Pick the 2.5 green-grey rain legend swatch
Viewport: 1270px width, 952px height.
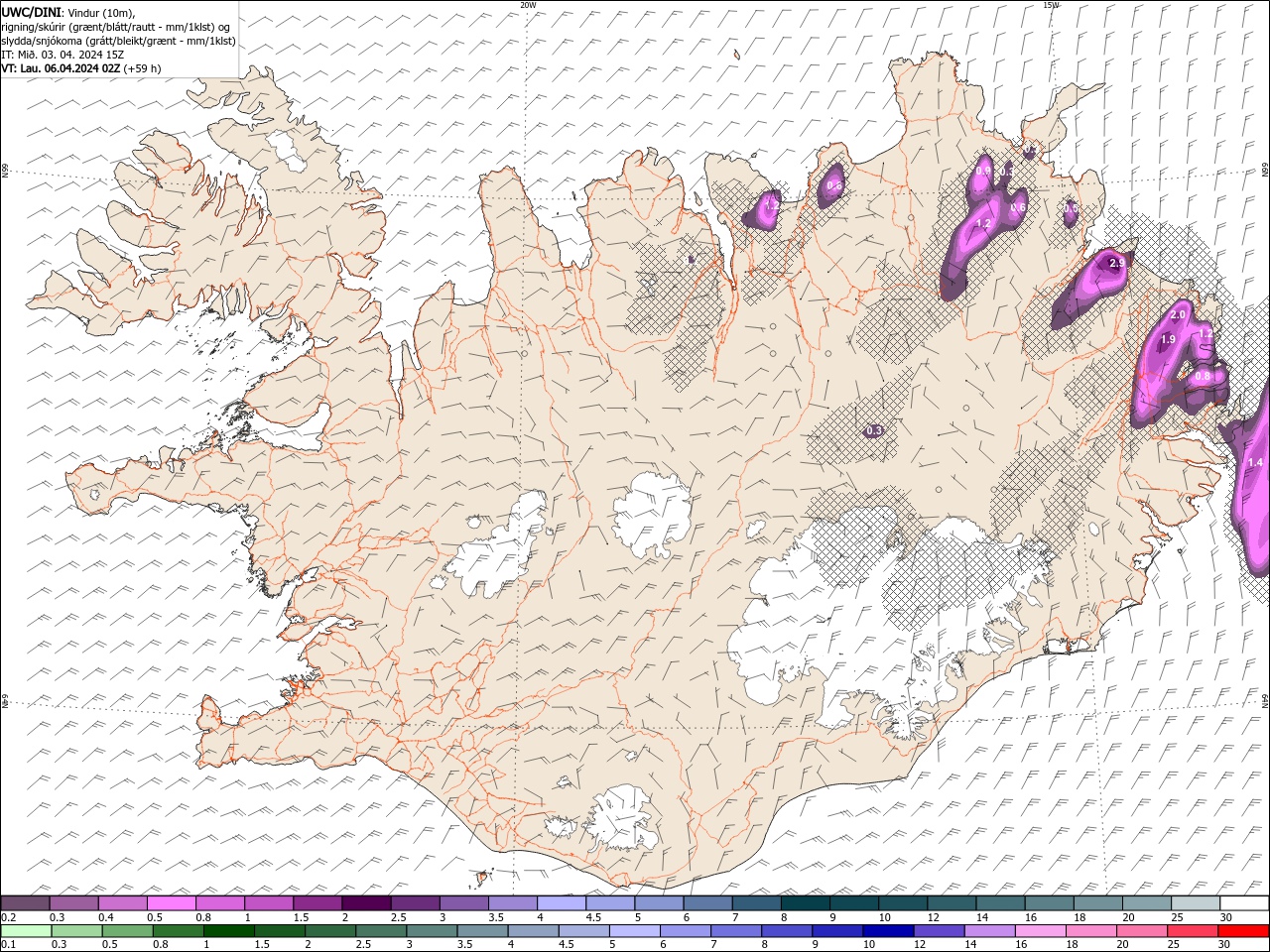click(x=379, y=930)
